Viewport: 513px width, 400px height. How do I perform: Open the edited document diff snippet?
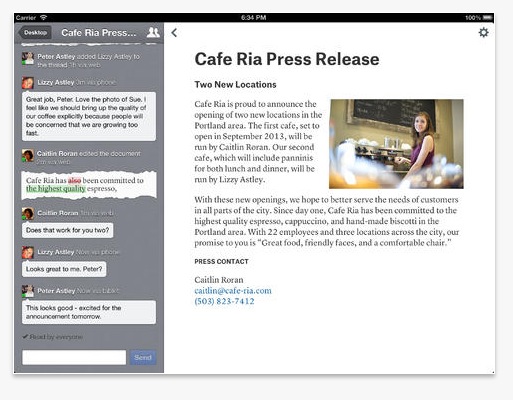tap(89, 185)
